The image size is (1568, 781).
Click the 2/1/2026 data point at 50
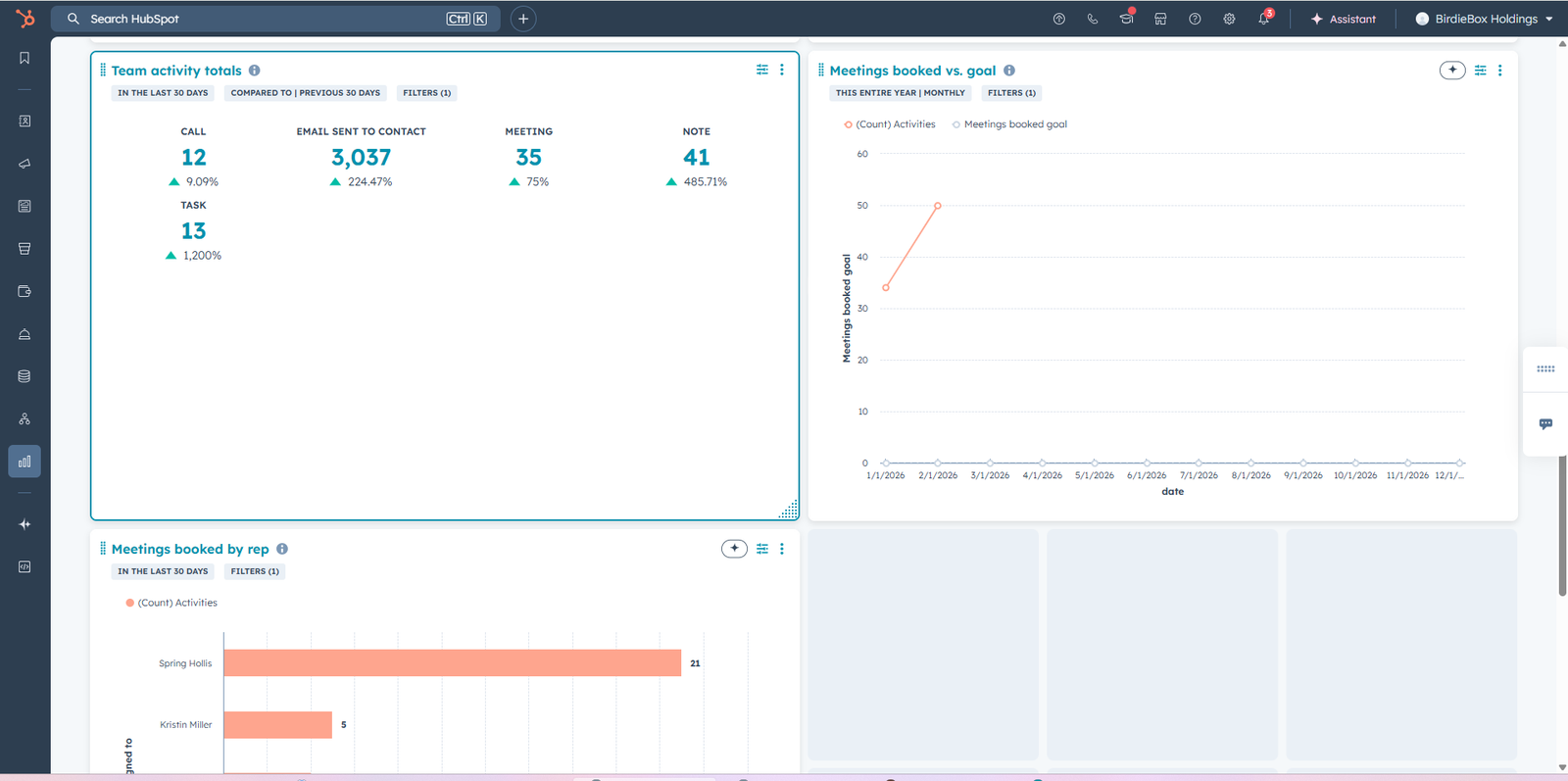pos(938,206)
